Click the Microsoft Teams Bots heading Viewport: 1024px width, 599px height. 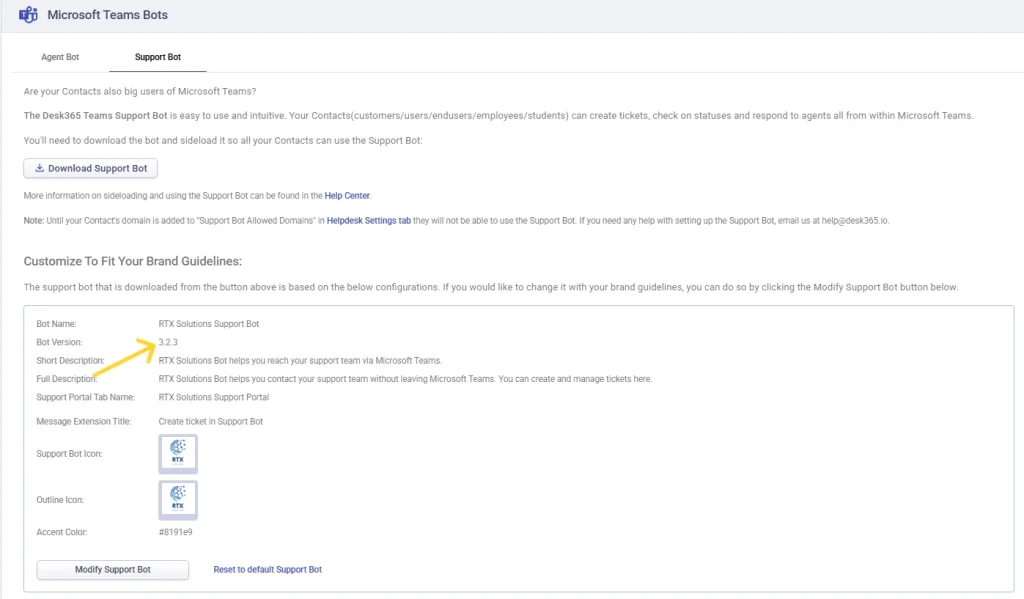tap(107, 14)
